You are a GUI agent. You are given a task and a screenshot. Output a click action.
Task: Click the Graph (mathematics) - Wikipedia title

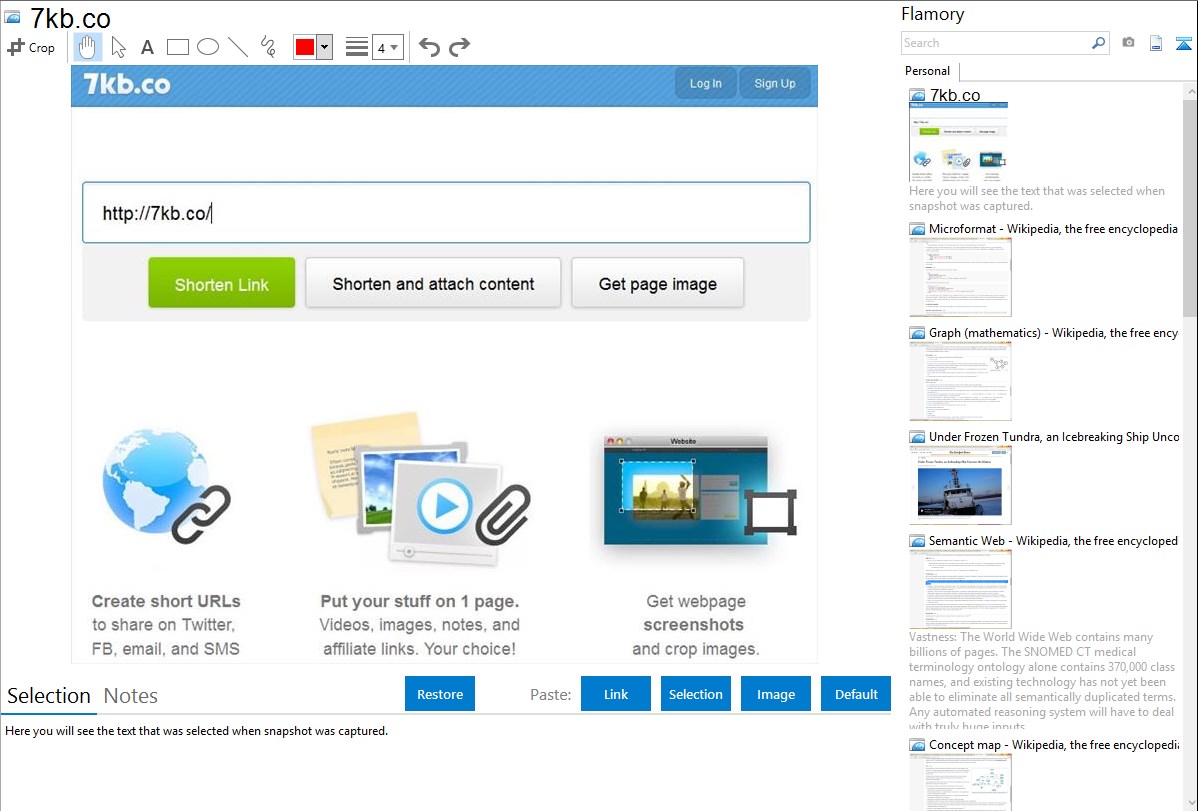[x=1053, y=333]
